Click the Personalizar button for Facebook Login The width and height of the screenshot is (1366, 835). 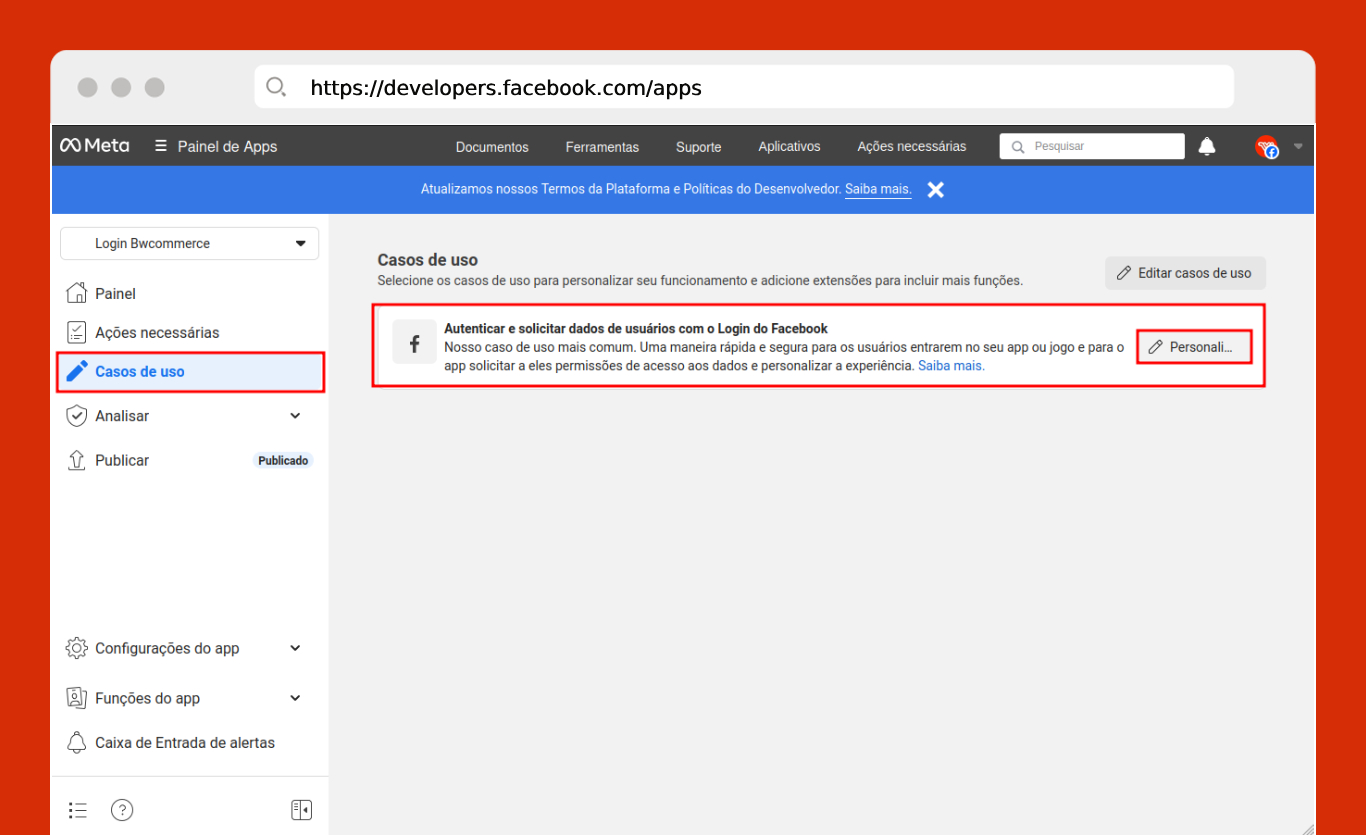[x=1194, y=347]
